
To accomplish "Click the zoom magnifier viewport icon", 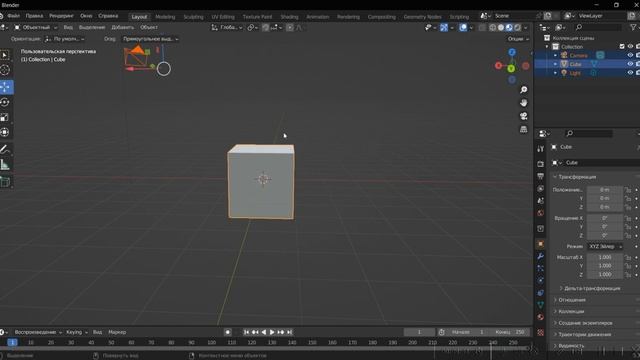I will coord(524,90).
